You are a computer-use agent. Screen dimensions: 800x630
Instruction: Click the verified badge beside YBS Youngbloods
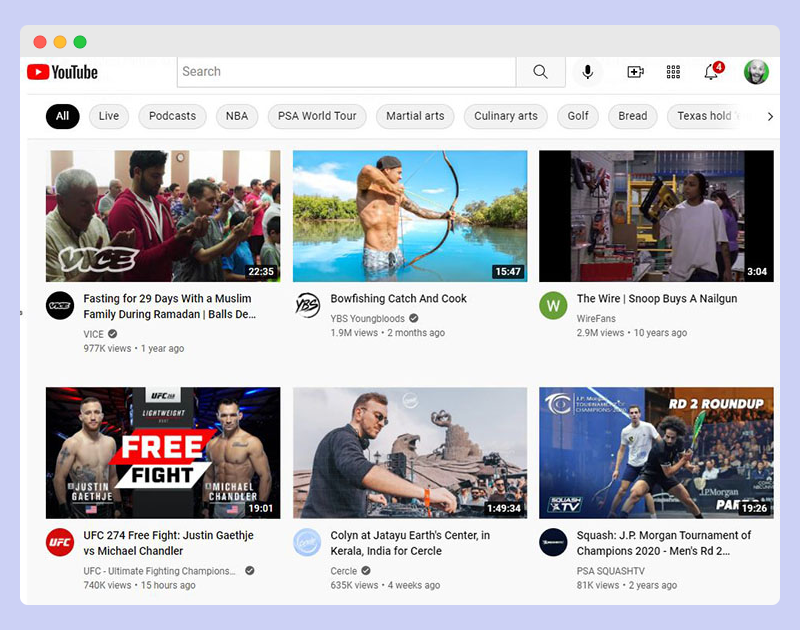coord(414,318)
